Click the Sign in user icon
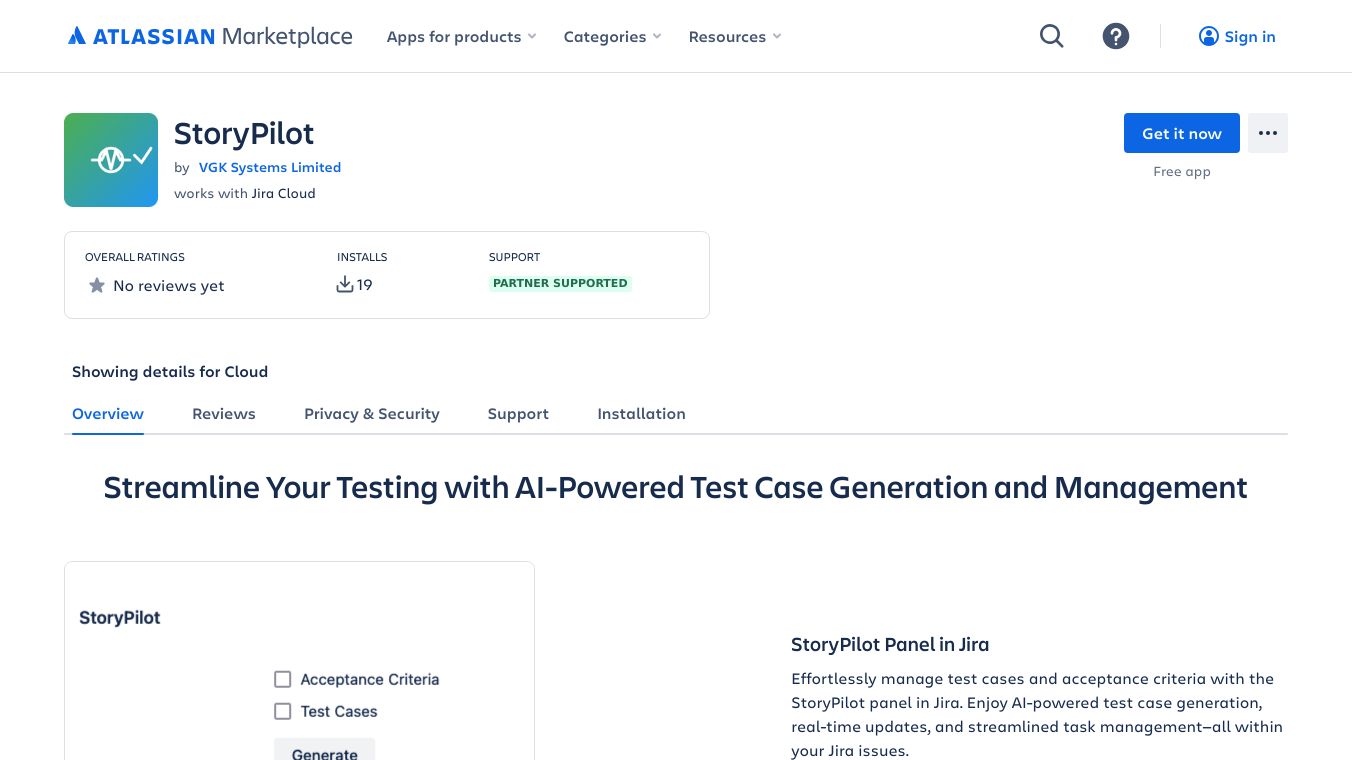This screenshot has height=760, width=1352. coord(1208,37)
